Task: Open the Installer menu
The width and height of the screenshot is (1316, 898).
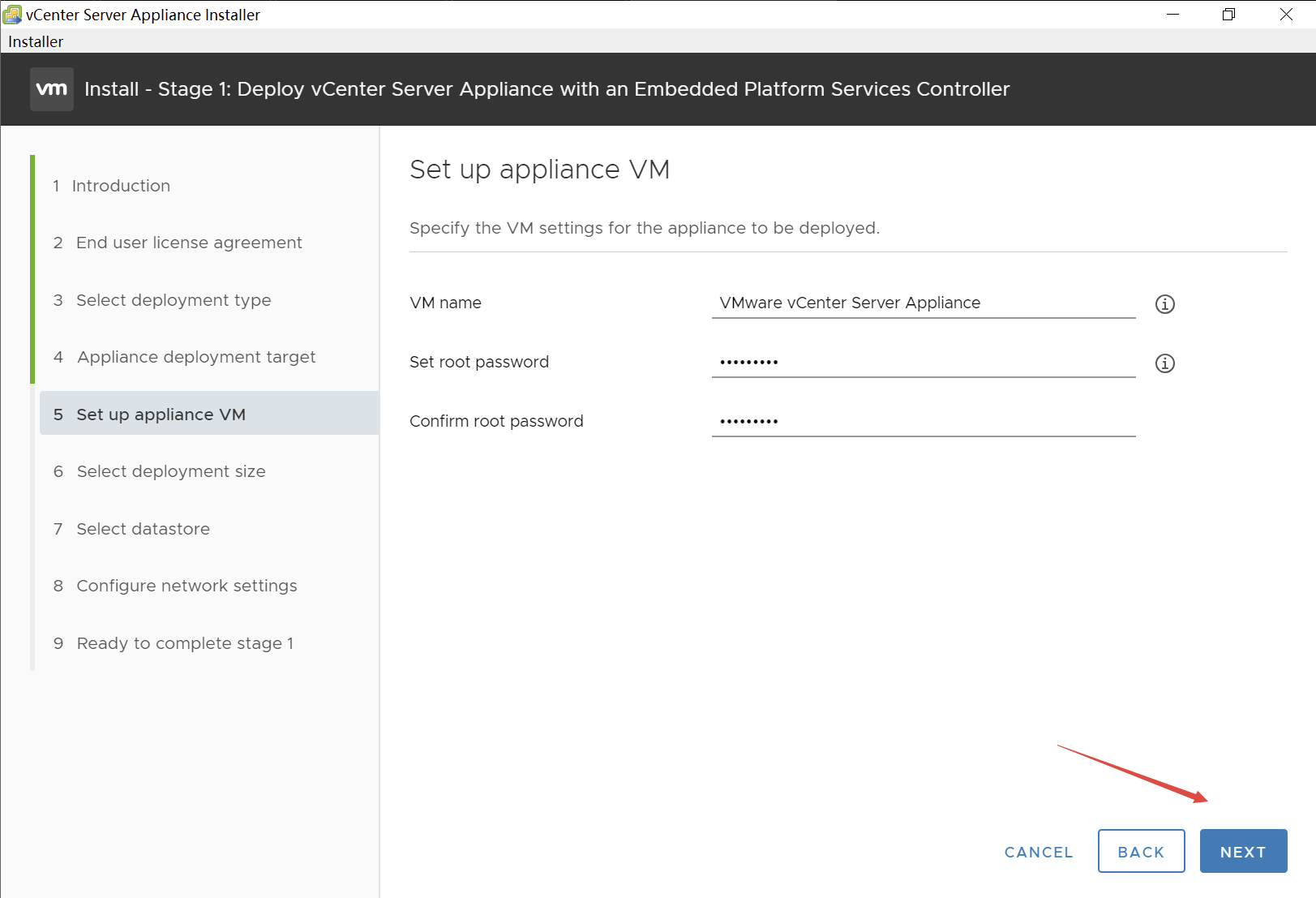Action: pos(36,41)
